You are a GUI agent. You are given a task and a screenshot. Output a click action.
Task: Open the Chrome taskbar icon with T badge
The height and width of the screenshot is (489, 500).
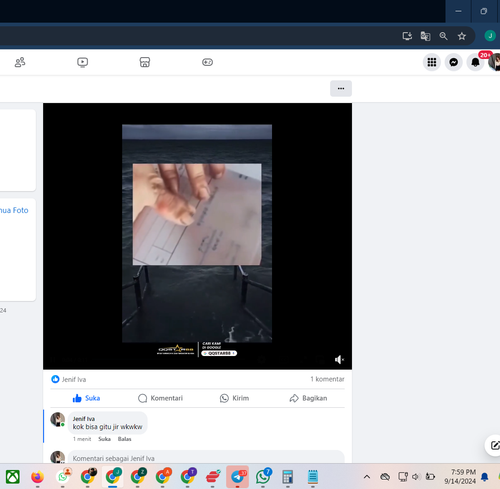[x=188, y=477]
